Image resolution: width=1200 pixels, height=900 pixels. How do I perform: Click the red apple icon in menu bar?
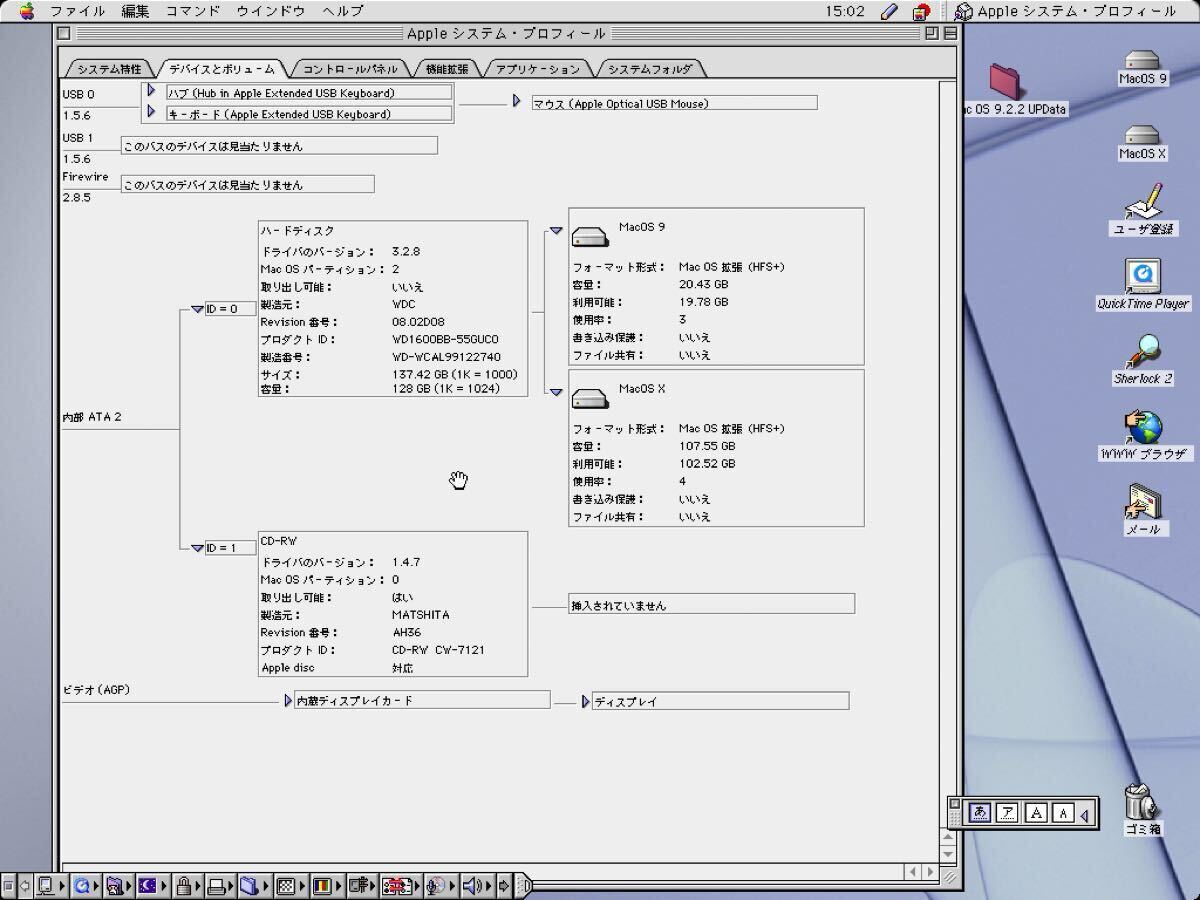tap(922, 11)
